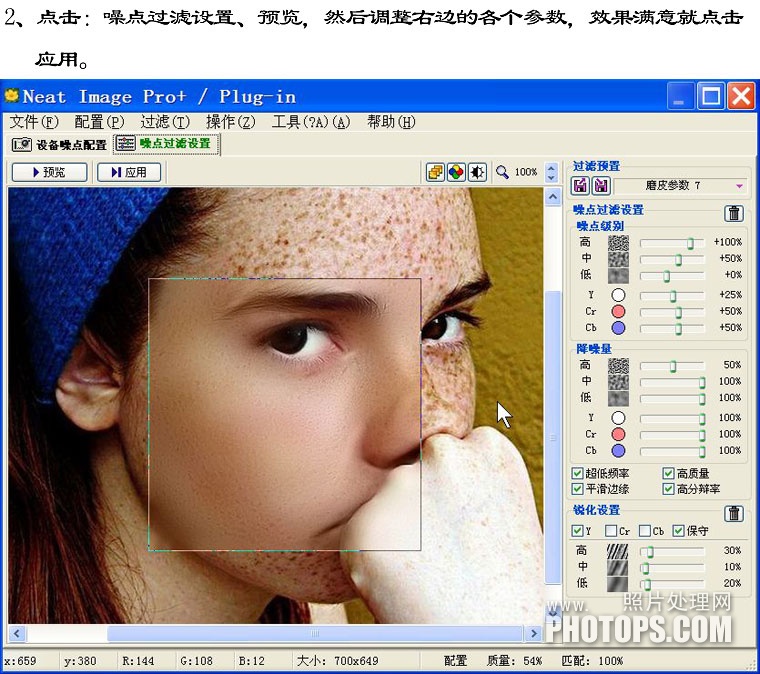Click the mid sharpening pattern icon
This screenshot has width=760, height=674.
point(618,567)
